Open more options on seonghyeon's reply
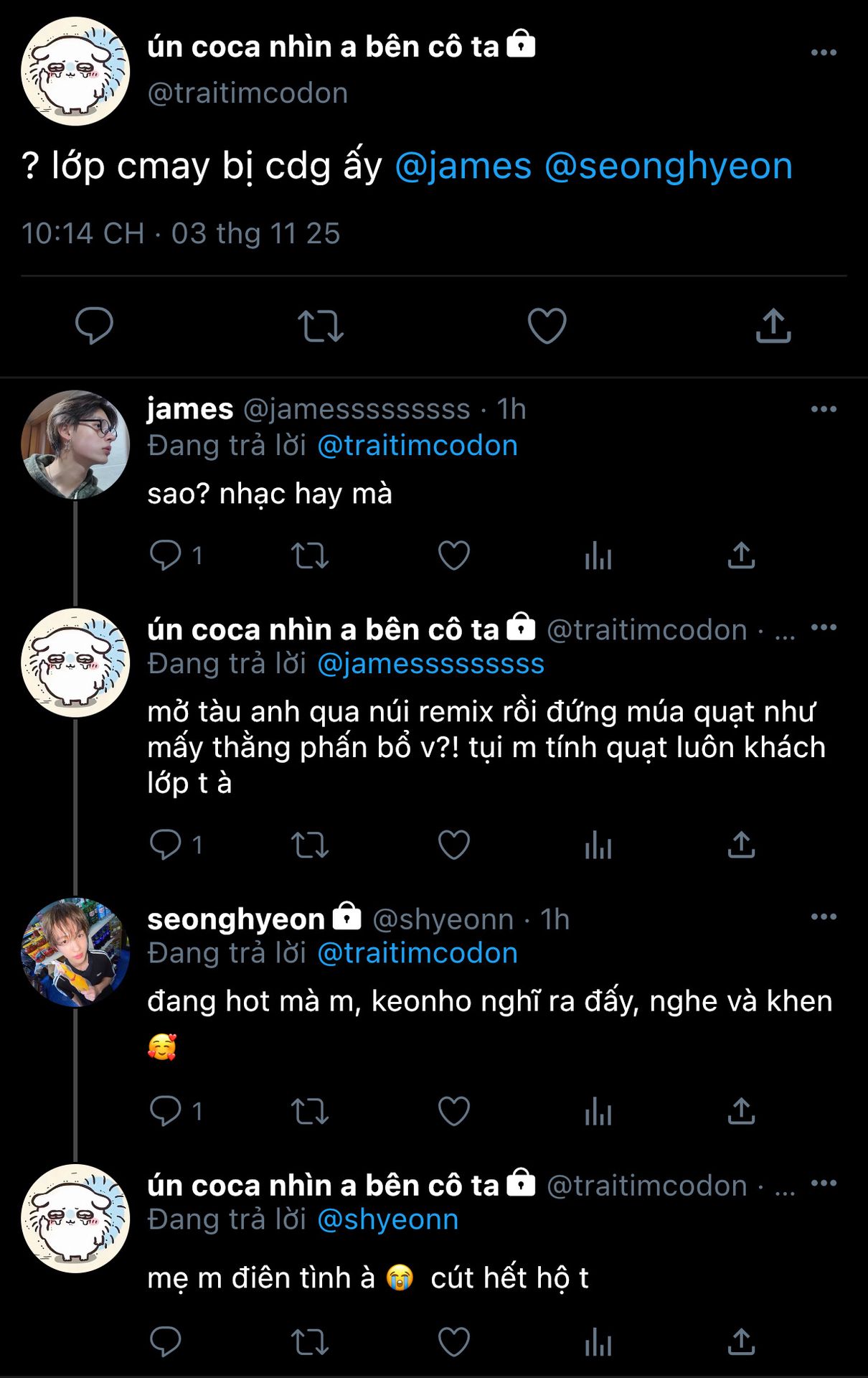This screenshot has height=1378, width=868. coord(823,917)
